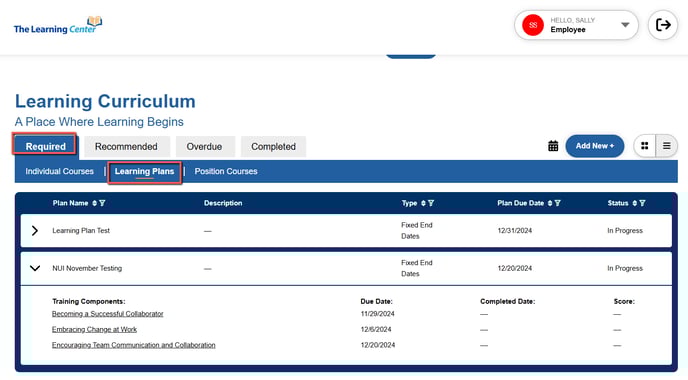The height and width of the screenshot is (380, 688).
Task: Click the Score label
Action: 624,301
